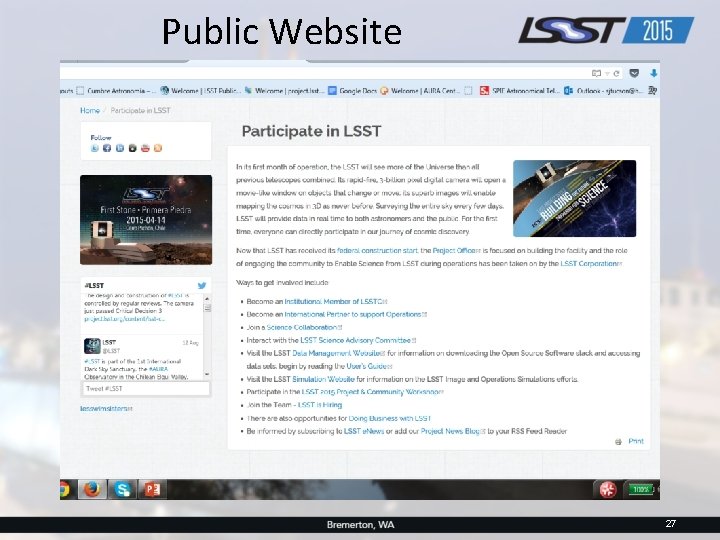
Task: Open the LinkedIn follow icon
Action: (x=120, y=148)
